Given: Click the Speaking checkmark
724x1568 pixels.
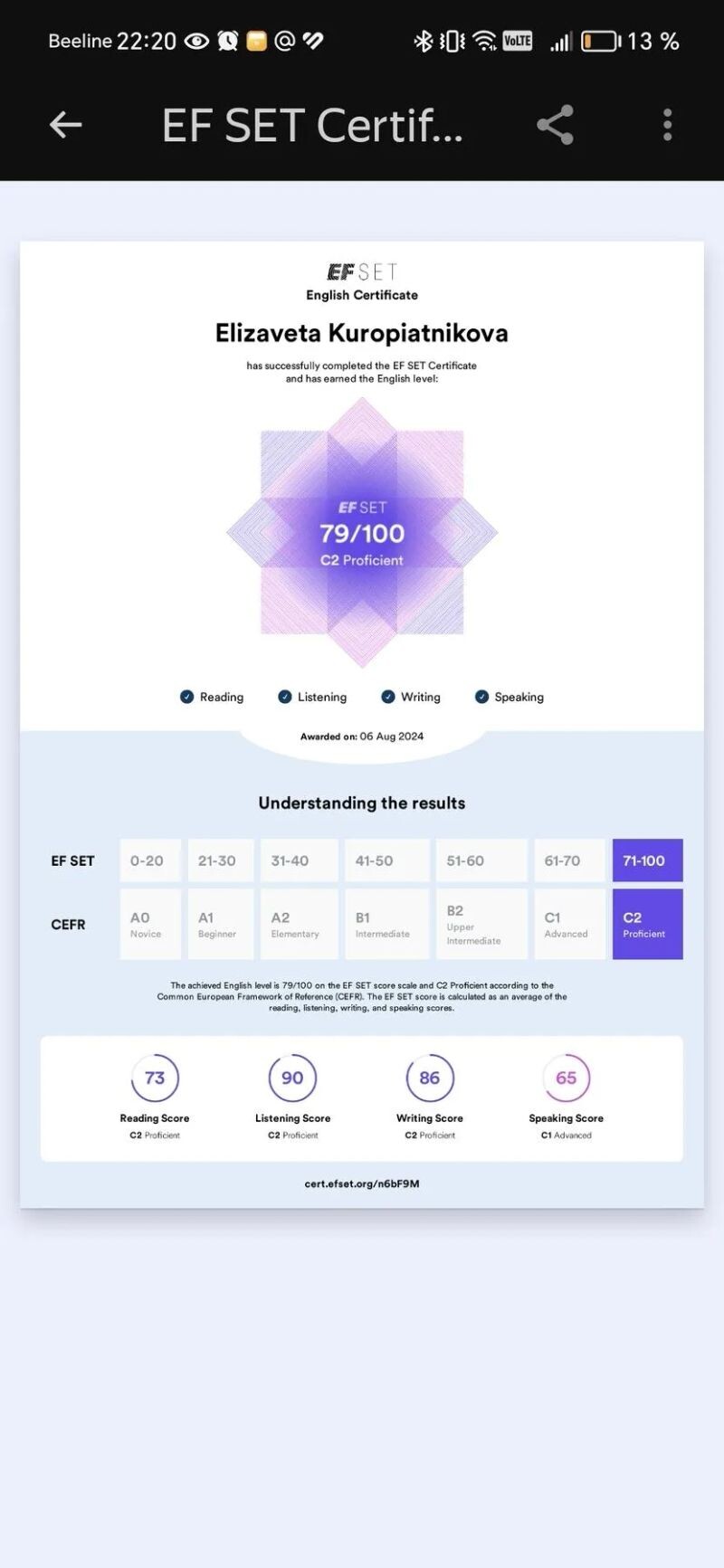Looking at the screenshot, I should point(481,697).
